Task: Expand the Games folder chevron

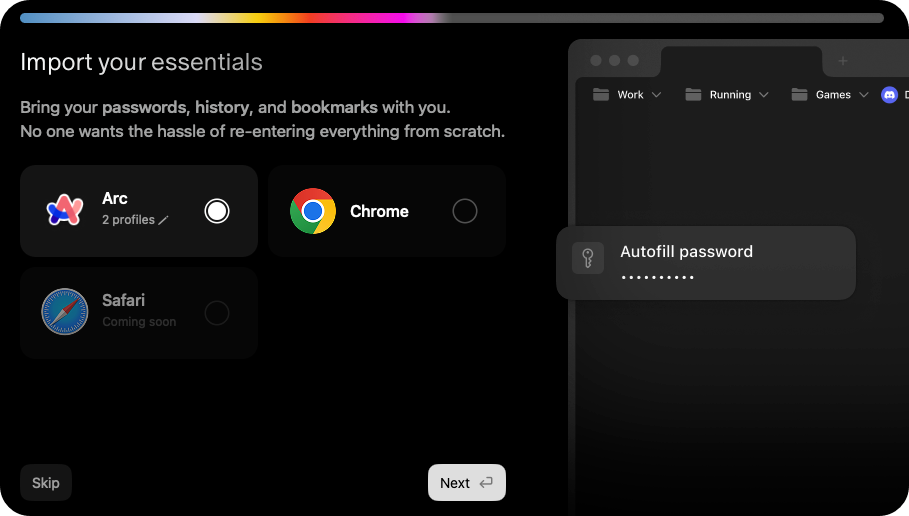Action: tap(864, 95)
